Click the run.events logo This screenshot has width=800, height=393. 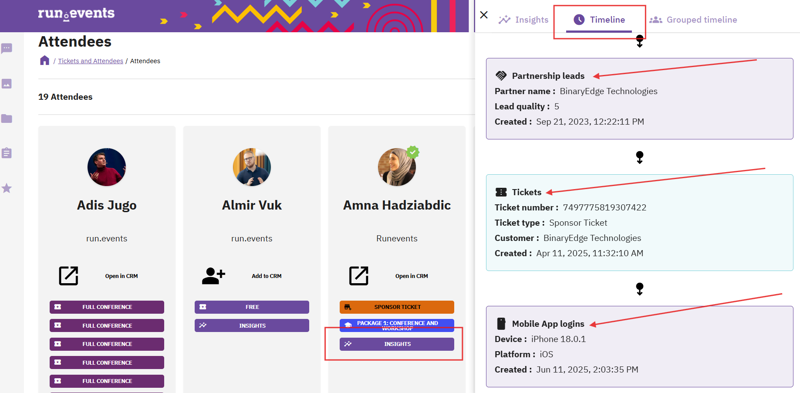[x=76, y=14]
